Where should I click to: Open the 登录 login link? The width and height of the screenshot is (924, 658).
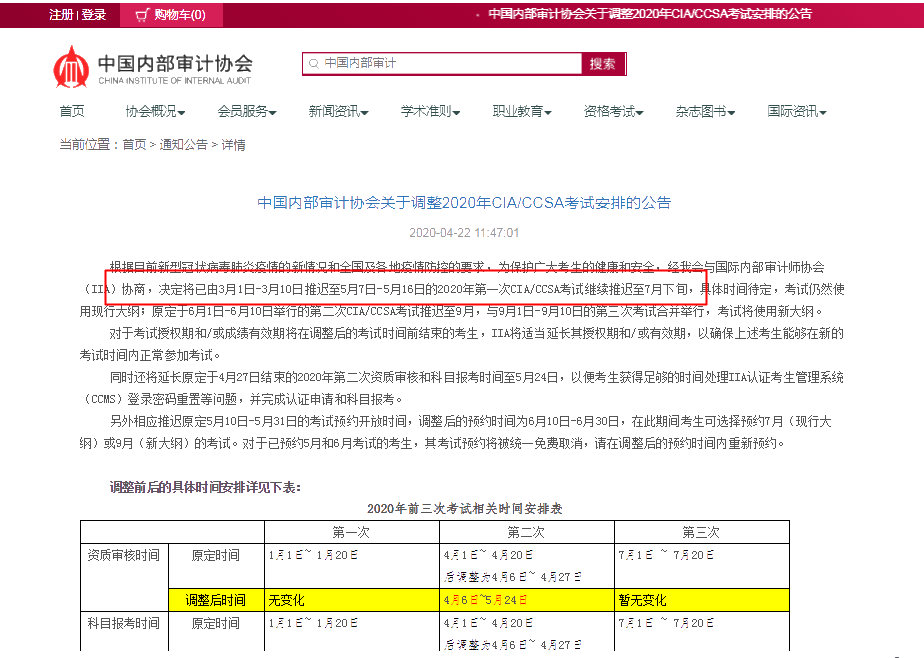click(x=93, y=15)
